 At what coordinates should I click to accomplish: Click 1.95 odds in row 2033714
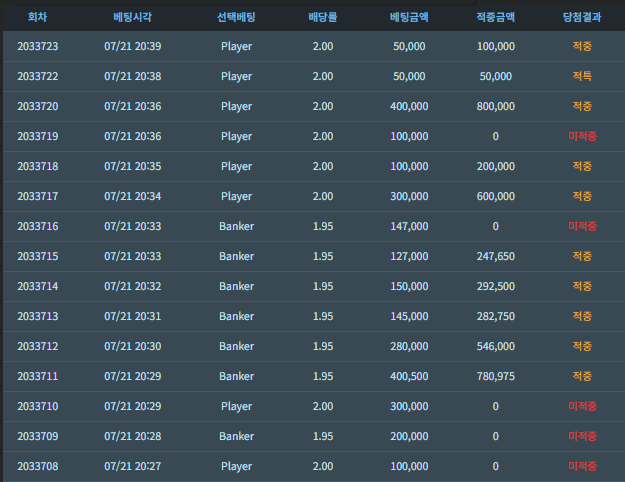click(x=322, y=286)
